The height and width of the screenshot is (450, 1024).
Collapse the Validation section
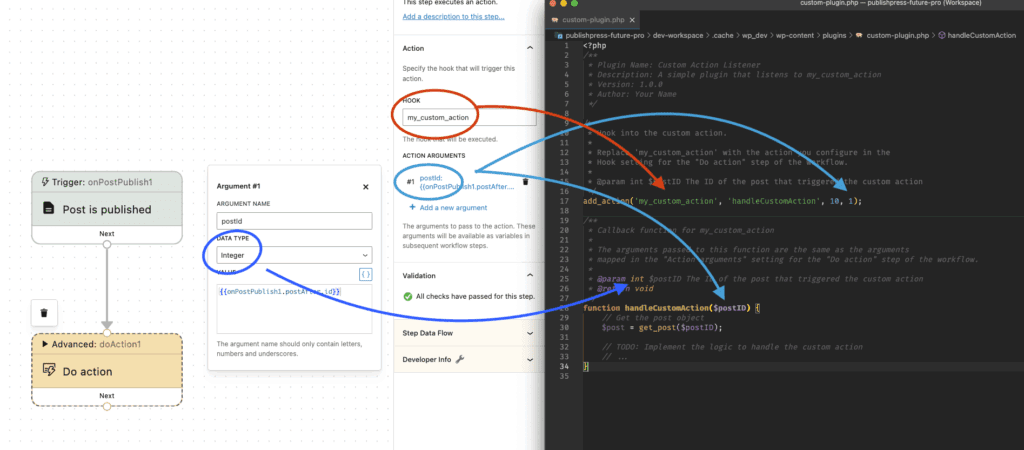(529, 275)
